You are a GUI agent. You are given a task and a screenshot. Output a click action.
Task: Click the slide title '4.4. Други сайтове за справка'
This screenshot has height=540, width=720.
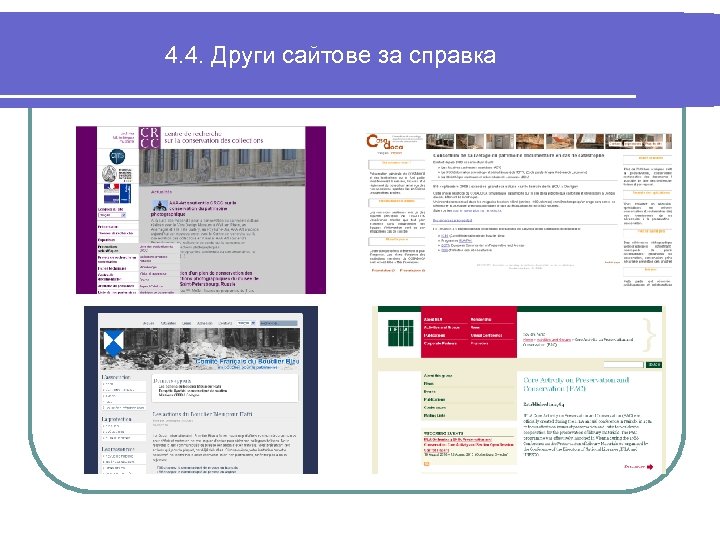pos(330,55)
